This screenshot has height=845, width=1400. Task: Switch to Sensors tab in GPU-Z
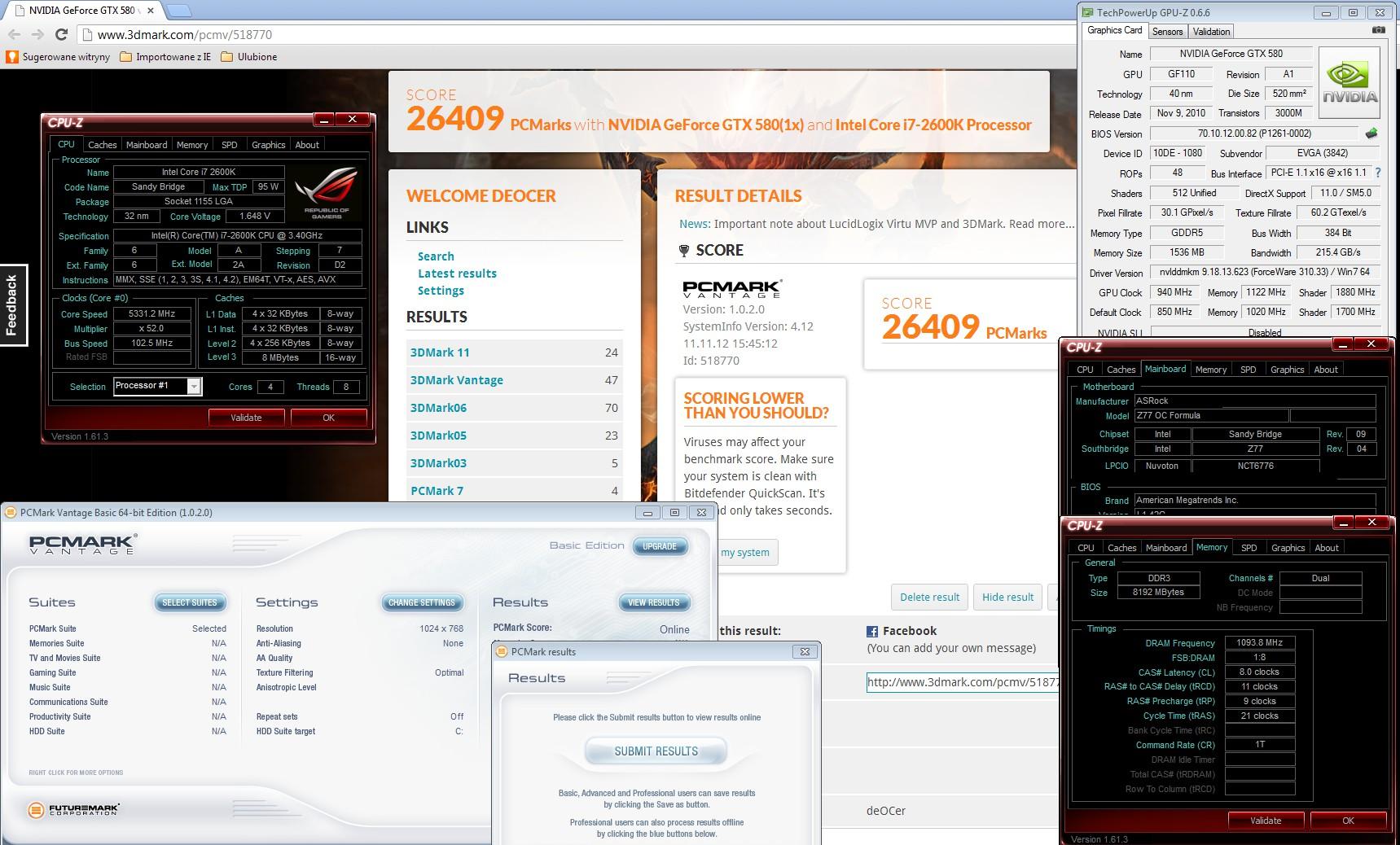tap(1167, 32)
